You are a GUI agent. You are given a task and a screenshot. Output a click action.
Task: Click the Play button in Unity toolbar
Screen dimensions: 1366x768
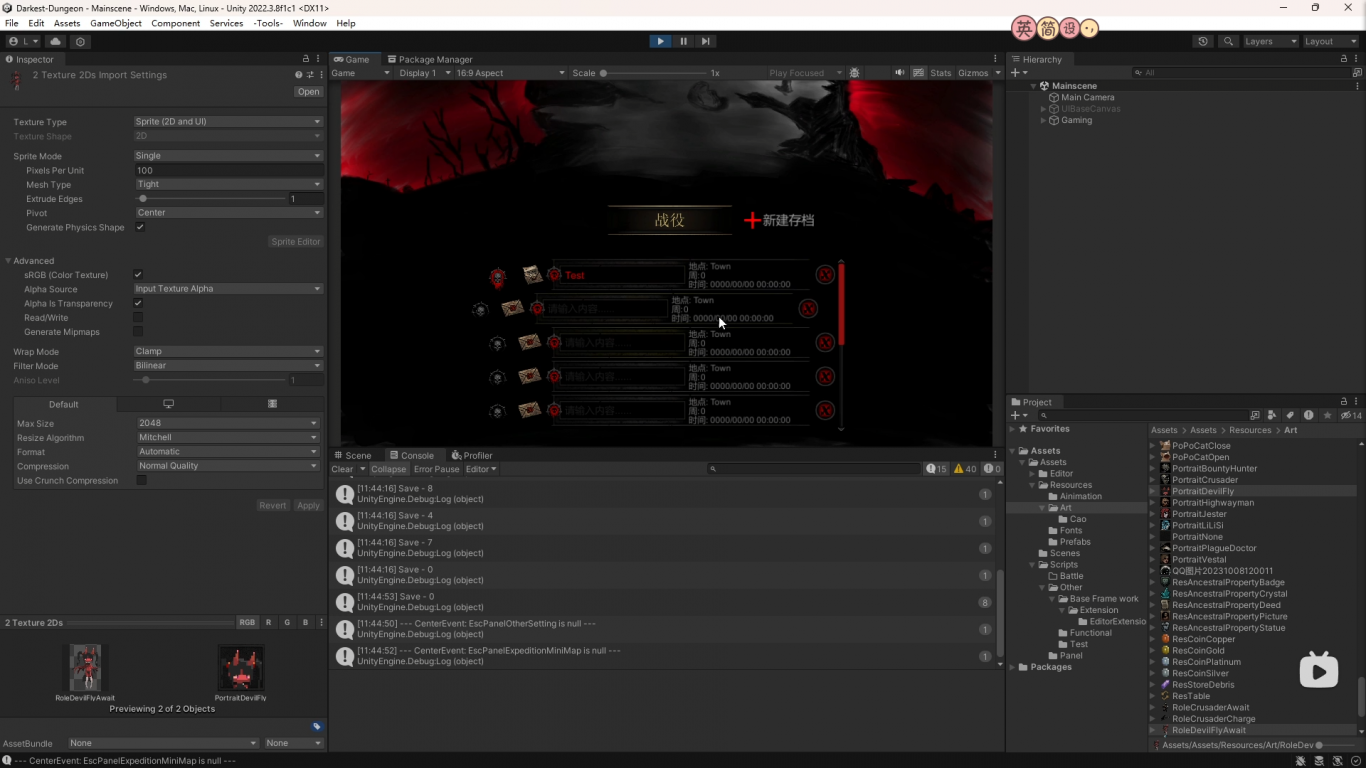[x=660, y=41]
